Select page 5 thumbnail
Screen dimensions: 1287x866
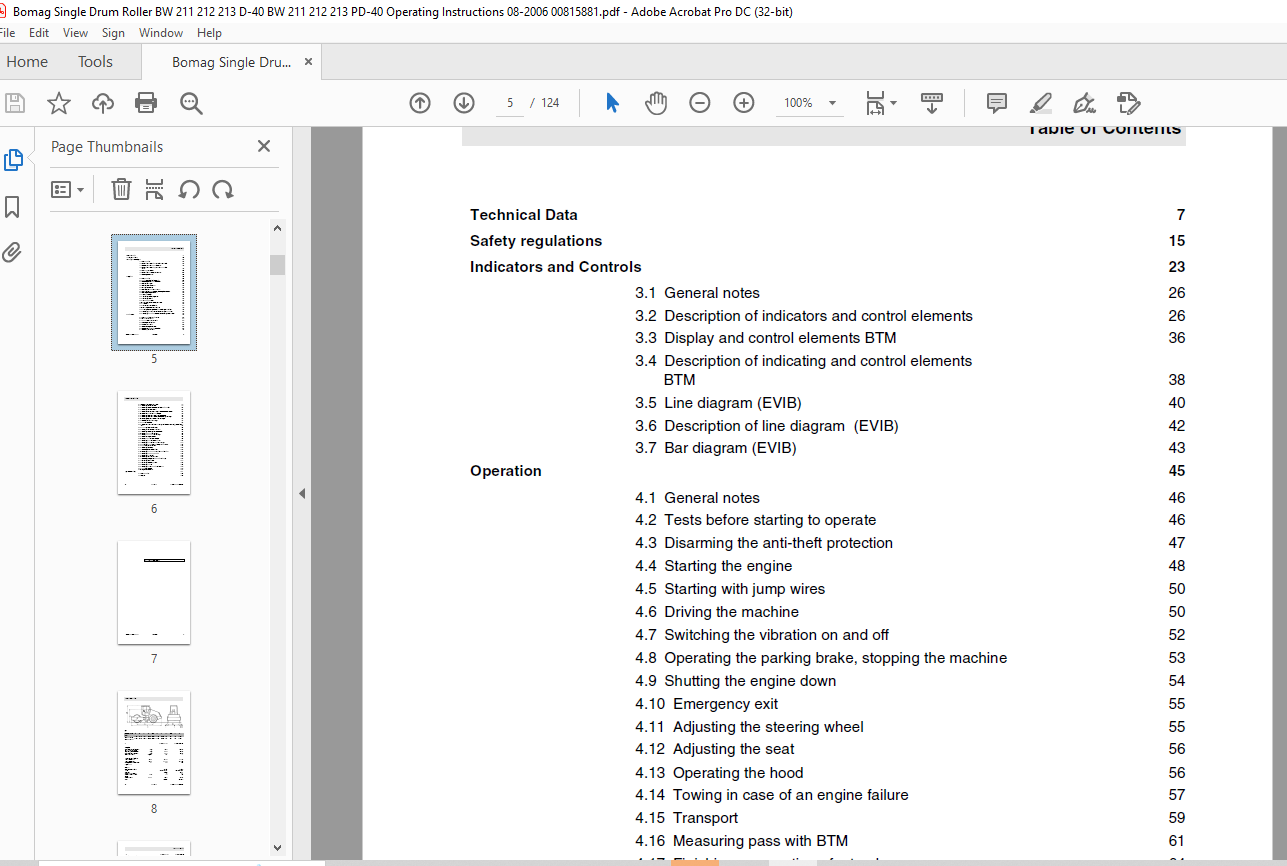click(x=154, y=292)
